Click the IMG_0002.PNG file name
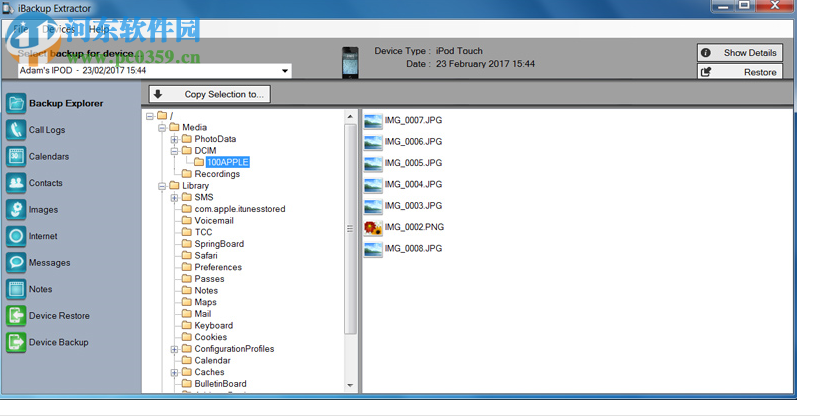The width and height of the screenshot is (820, 416). point(414,227)
